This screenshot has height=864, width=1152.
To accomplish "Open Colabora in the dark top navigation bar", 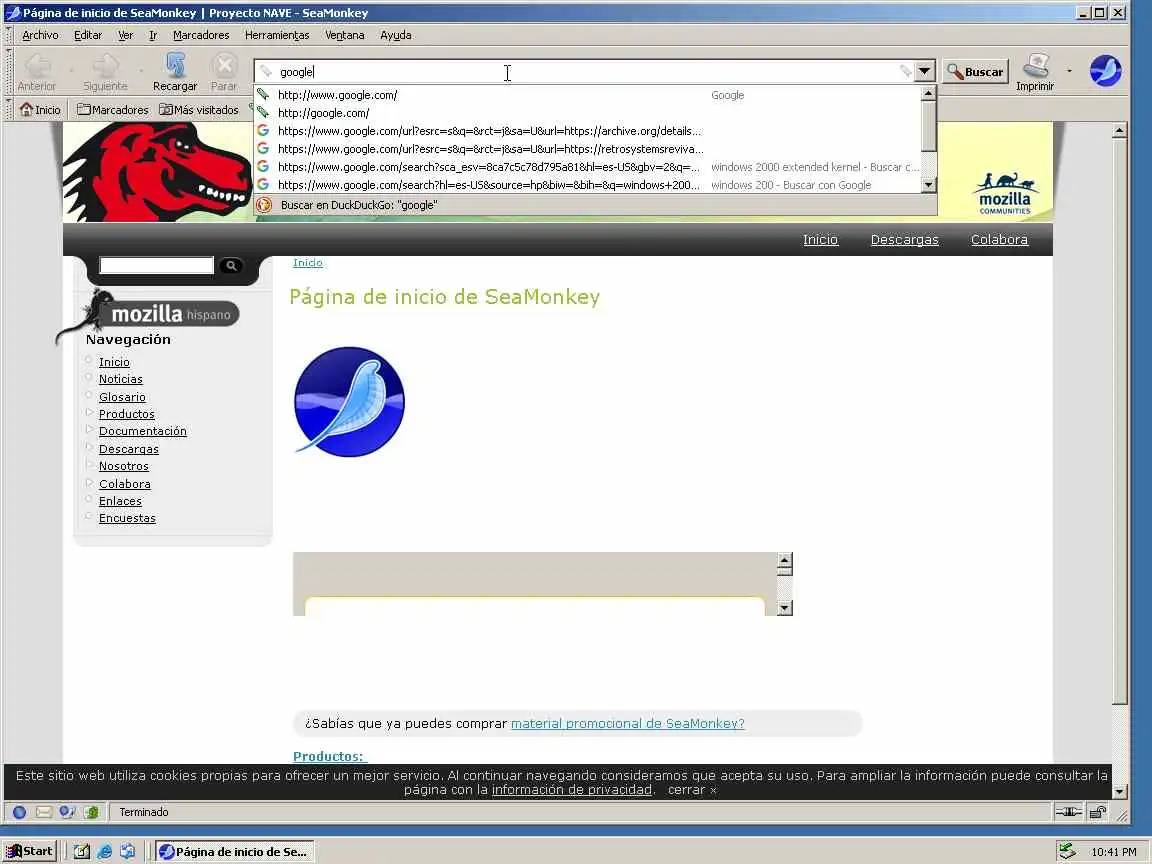I will pyautogui.click(x=999, y=240).
